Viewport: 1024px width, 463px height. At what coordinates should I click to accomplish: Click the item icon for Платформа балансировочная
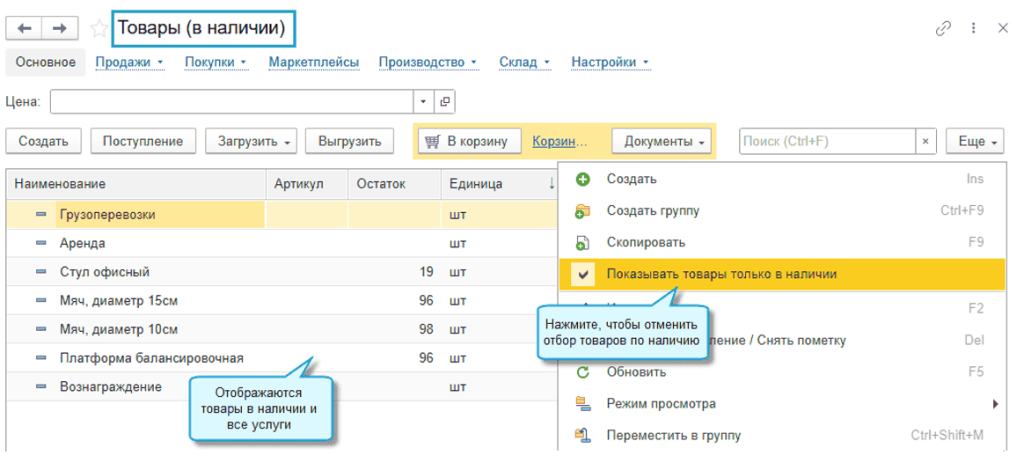[40, 358]
